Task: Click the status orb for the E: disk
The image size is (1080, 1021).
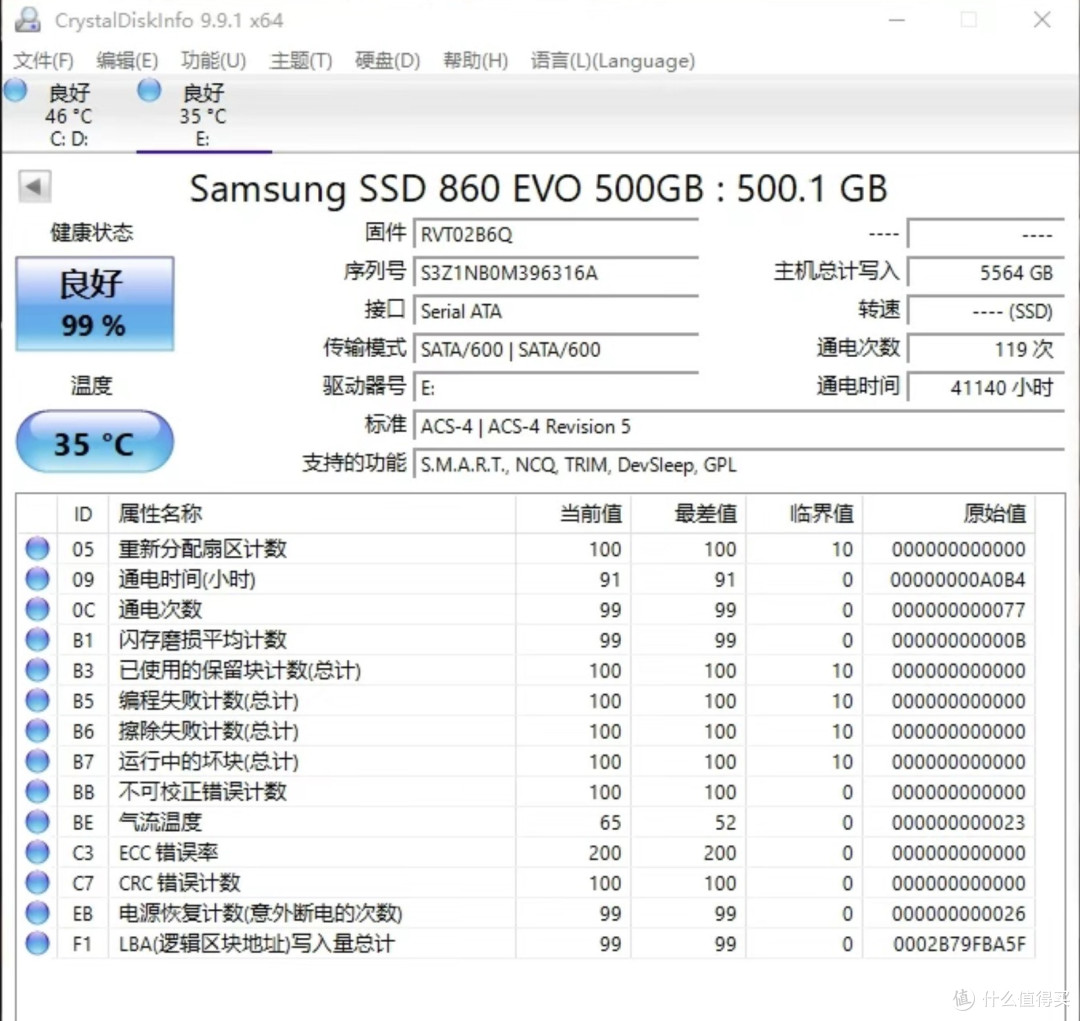Action: (x=149, y=90)
